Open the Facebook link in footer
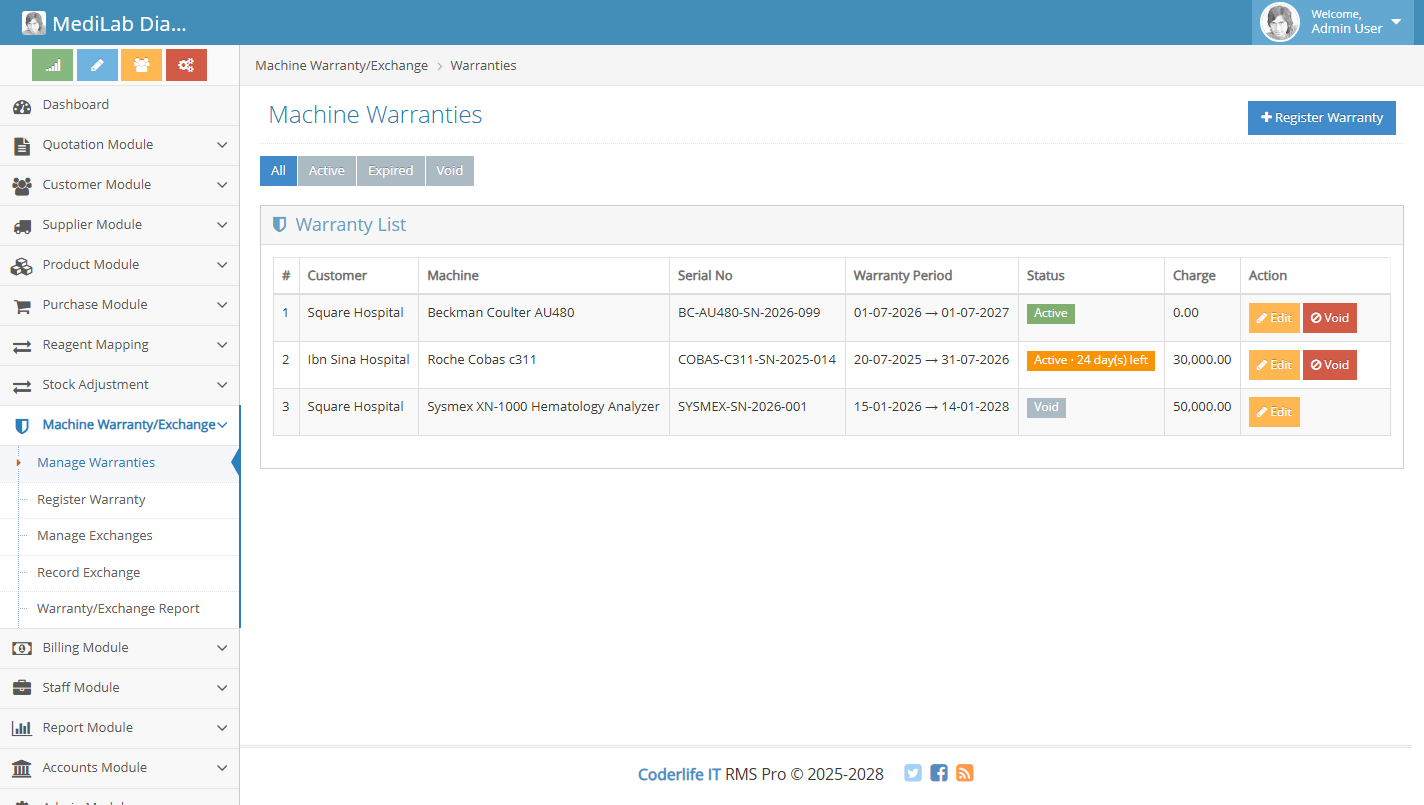The image size is (1424, 805). [x=939, y=773]
